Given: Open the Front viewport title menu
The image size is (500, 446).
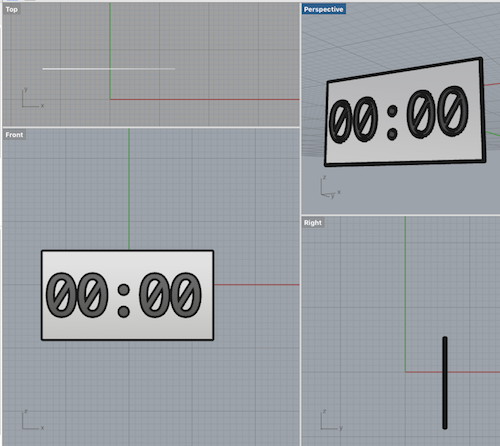Looking at the screenshot, I should [14, 135].
